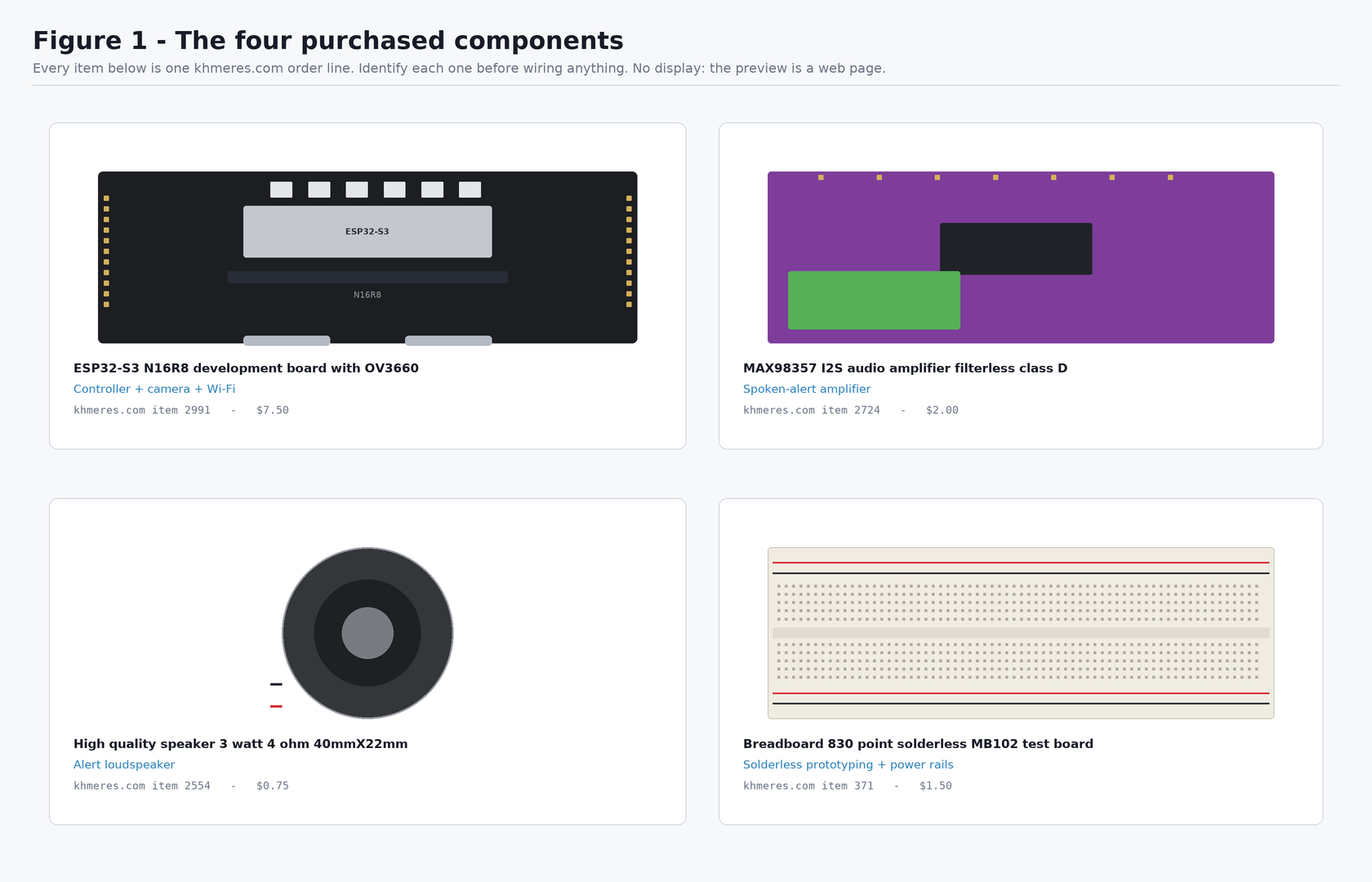Click the N16R8 marking on the board

(367, 295)
